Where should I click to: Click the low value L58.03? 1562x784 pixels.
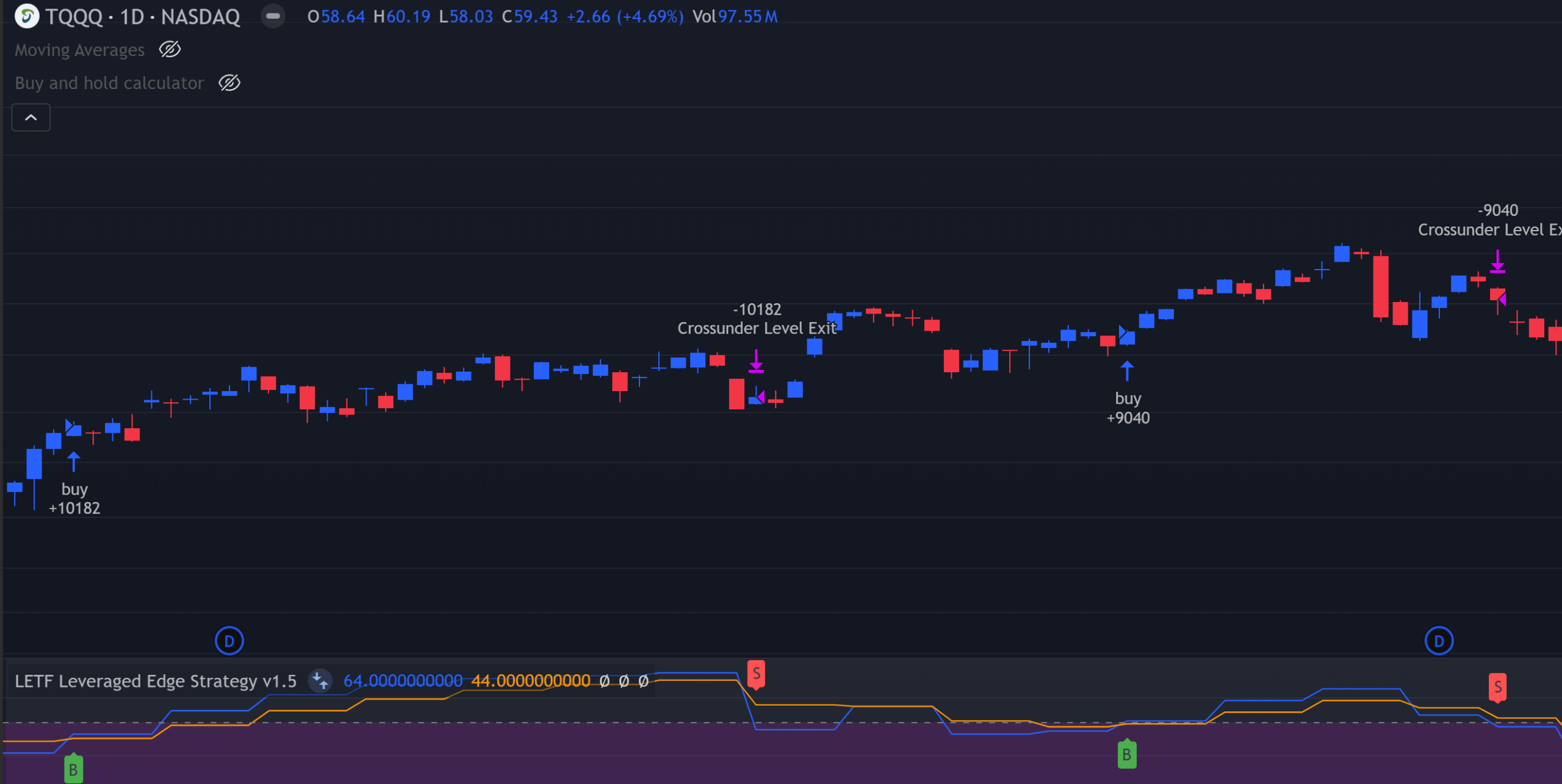466,16
